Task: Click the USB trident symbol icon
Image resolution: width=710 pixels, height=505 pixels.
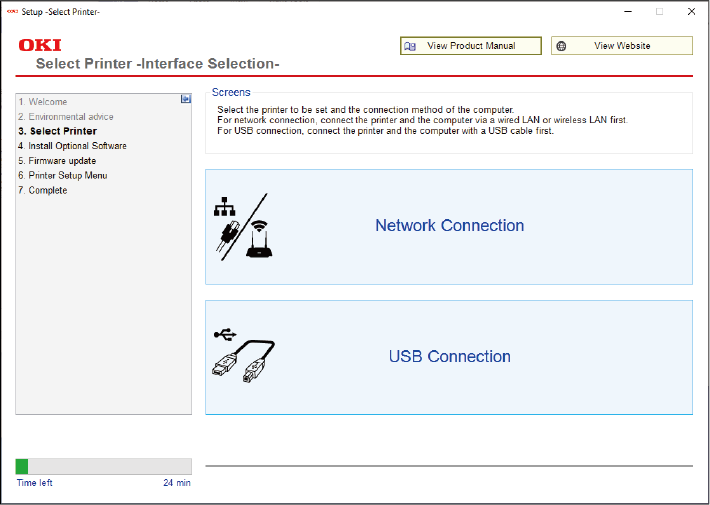Action: coord(226,334)
